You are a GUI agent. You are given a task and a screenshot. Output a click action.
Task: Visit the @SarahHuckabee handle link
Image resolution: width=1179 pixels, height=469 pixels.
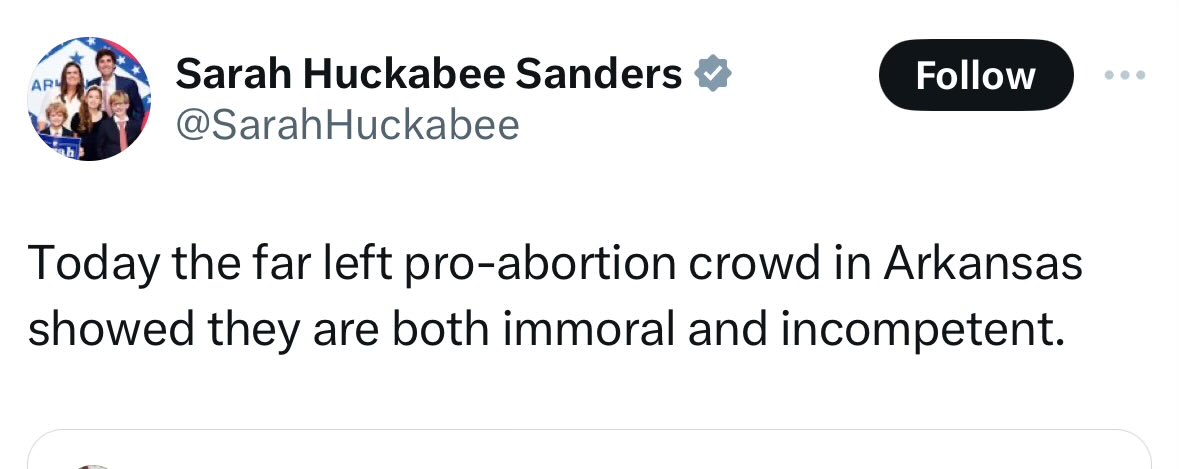pyautogui.click(x=347, y=125)
